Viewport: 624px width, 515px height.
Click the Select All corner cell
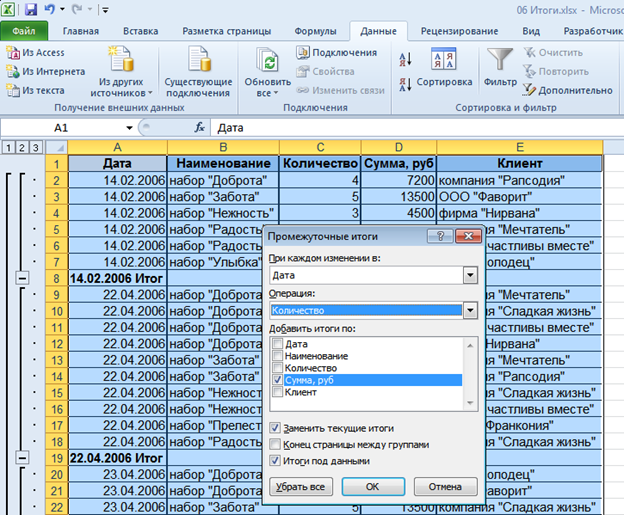(x=56, y=148)
